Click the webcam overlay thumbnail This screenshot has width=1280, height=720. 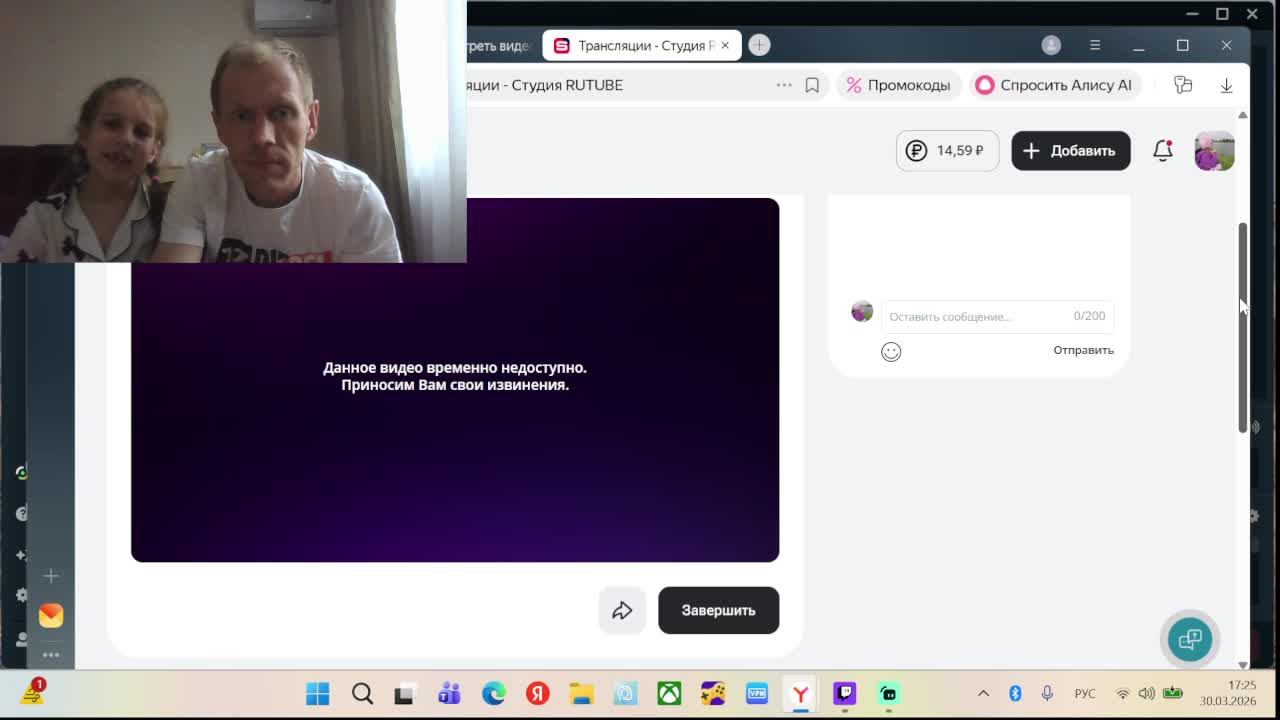tap(233, 131)
